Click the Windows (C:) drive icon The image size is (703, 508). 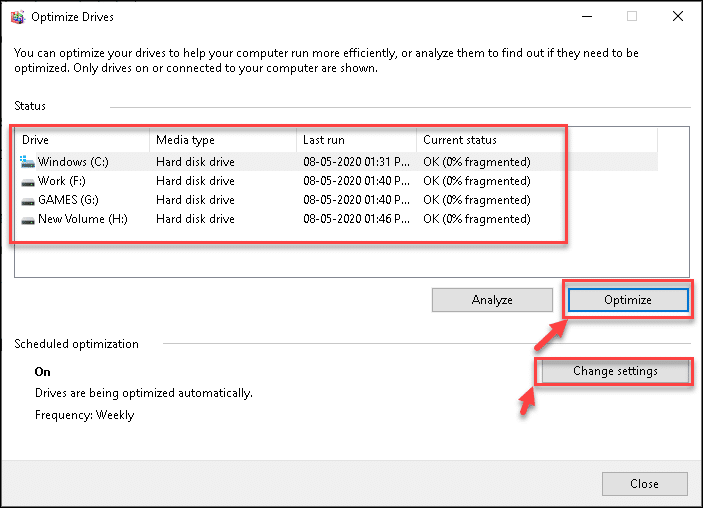coord(27,162)
